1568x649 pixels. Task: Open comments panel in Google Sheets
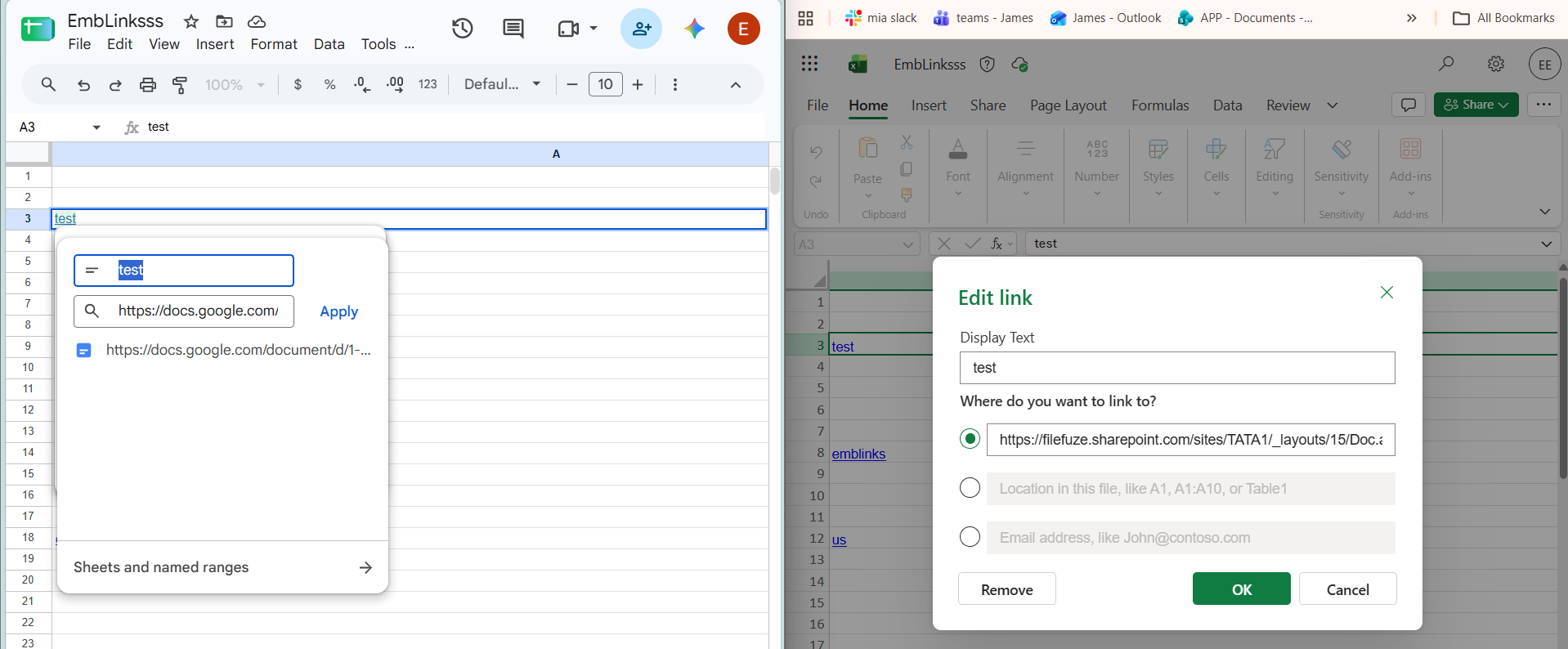513,29
